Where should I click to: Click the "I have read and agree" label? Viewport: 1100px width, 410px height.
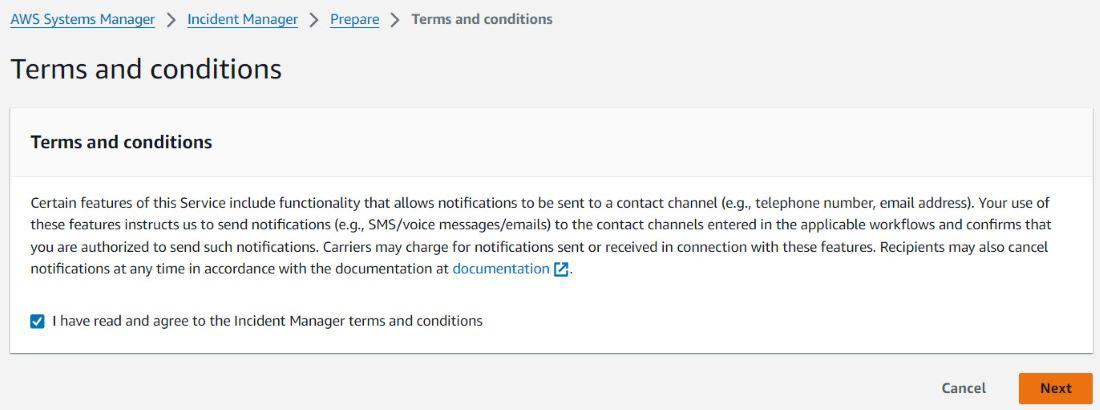pos(267,321)
